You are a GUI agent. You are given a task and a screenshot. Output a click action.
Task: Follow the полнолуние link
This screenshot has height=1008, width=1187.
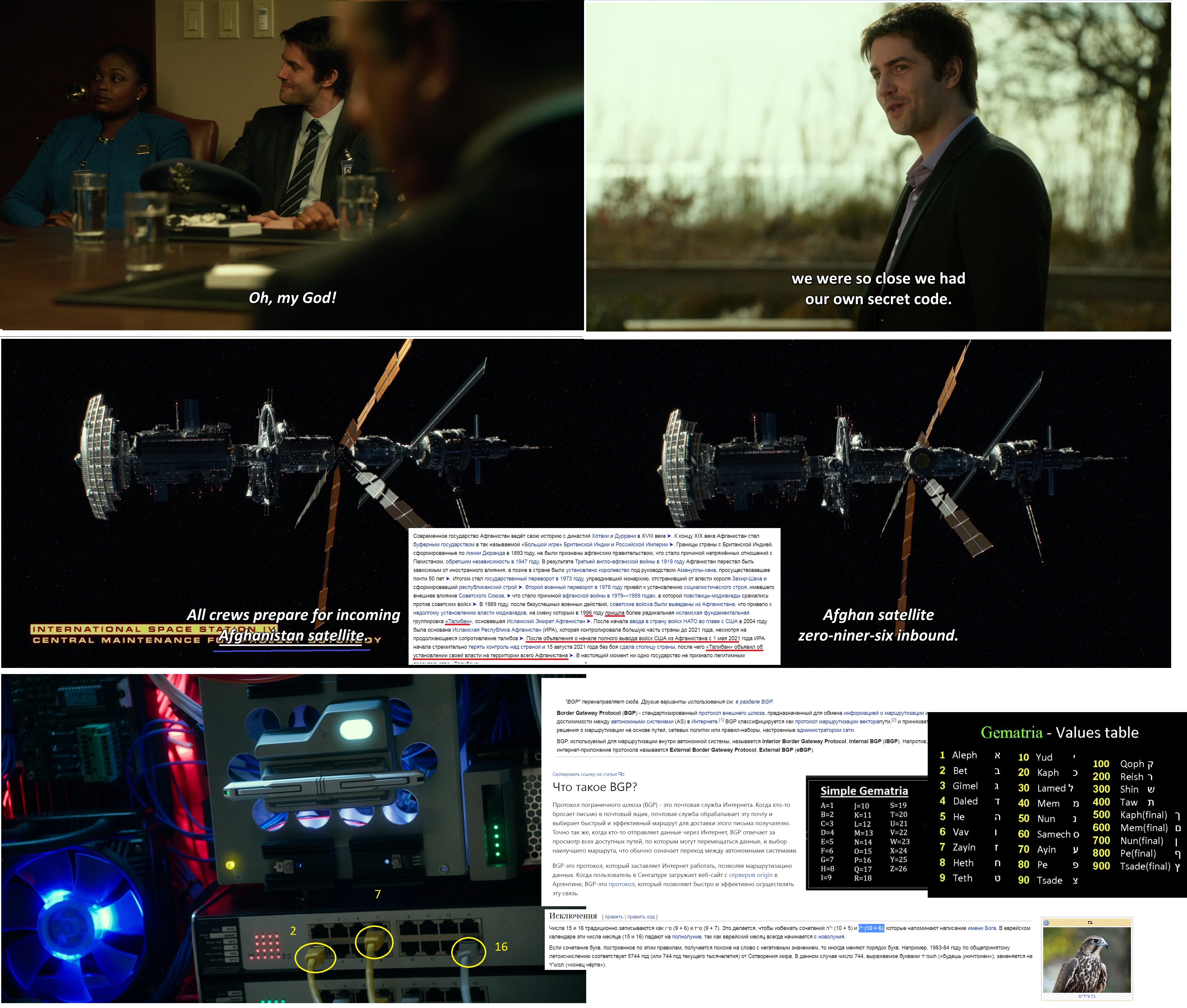(687, 937)
